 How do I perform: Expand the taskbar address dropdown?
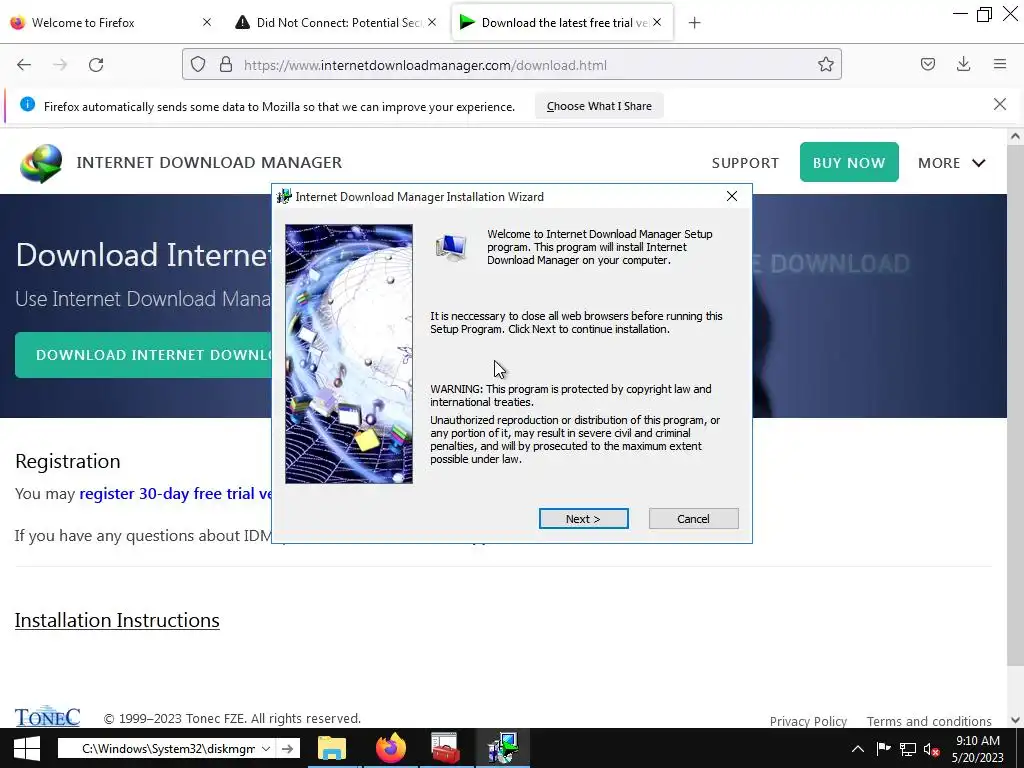[x=266, y=748]
